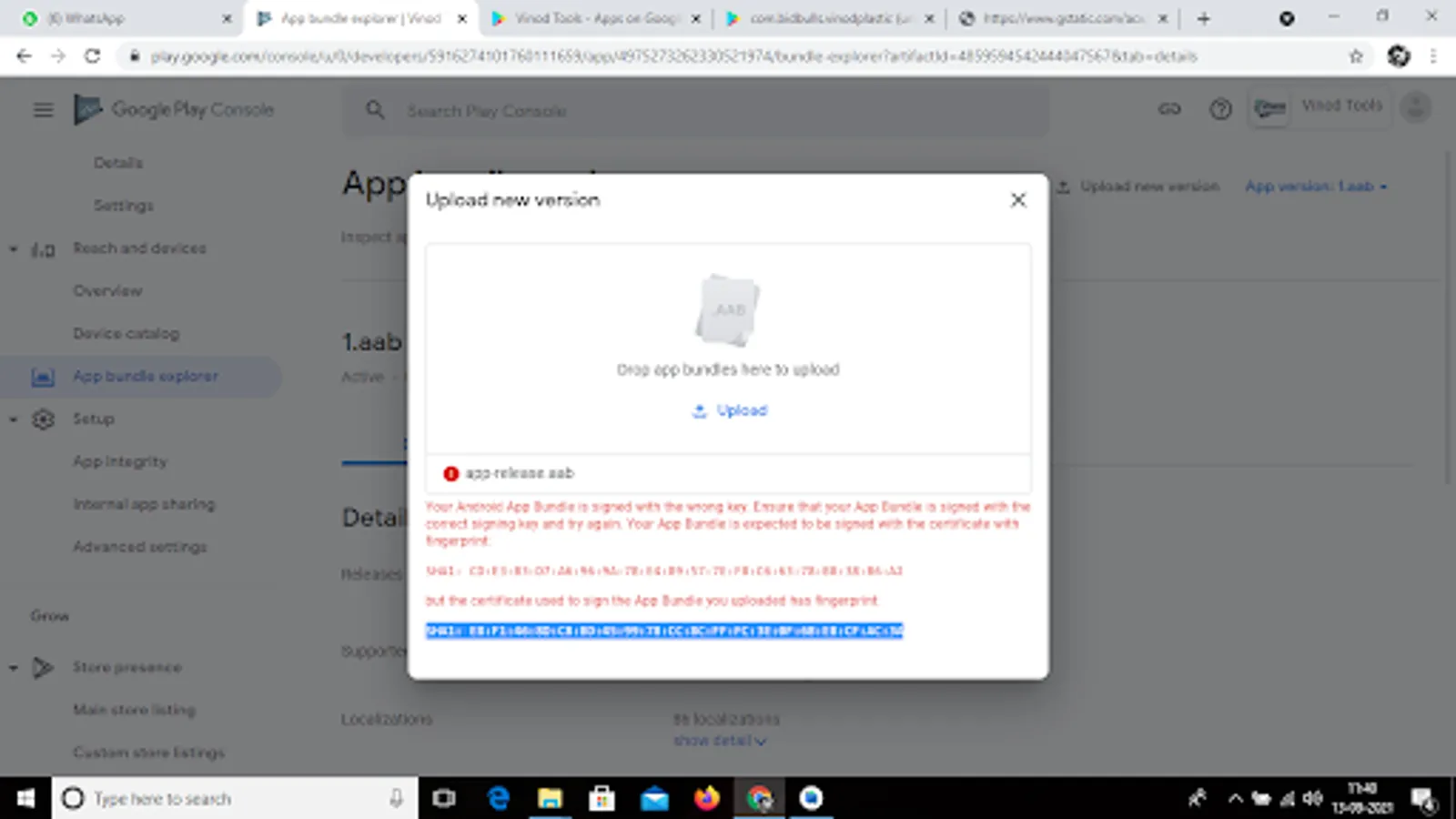The image size is (1456, 819).
Task: Open the Chrome three-dot menu
Action: pyautogui.click(x=1433, y=56)
